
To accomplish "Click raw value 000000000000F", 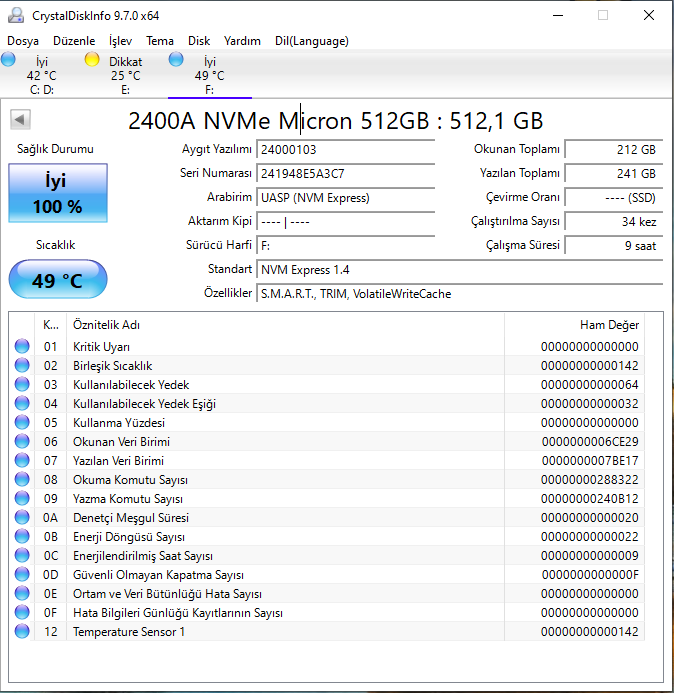I will pyautogui.click(x=590, y=575).
